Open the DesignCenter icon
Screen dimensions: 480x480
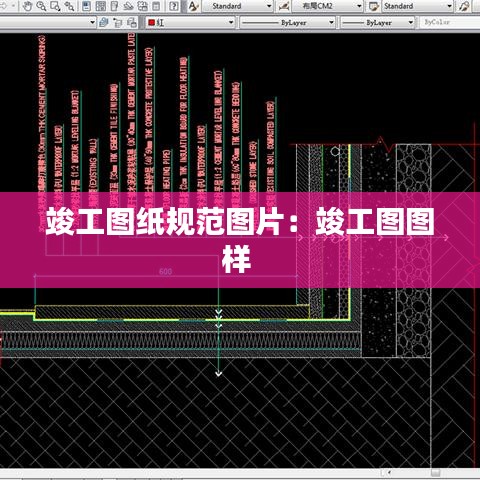pos(100,6)
